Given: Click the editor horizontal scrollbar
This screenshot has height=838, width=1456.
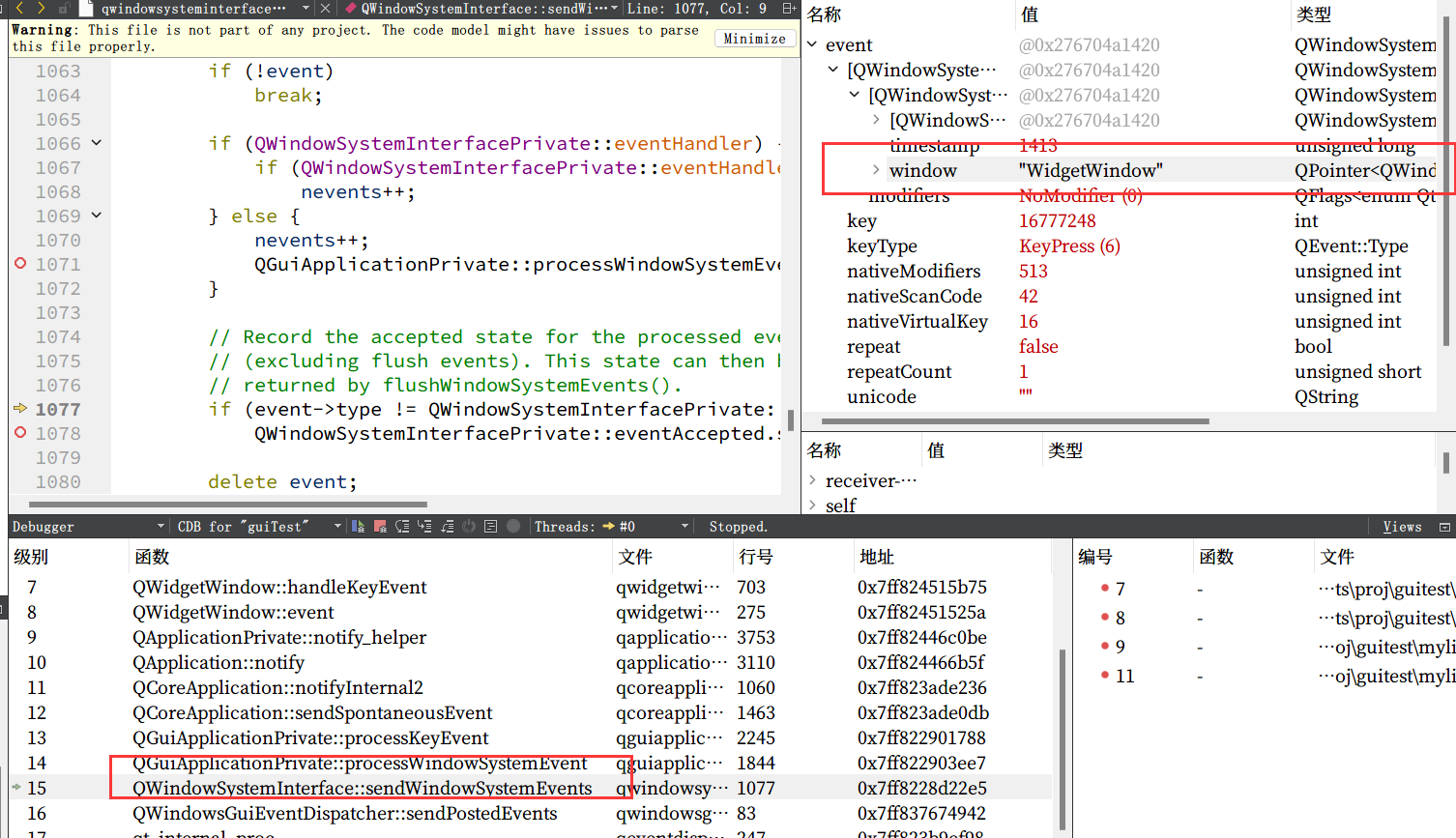Looking at the screenshot, I should [228, 504].
